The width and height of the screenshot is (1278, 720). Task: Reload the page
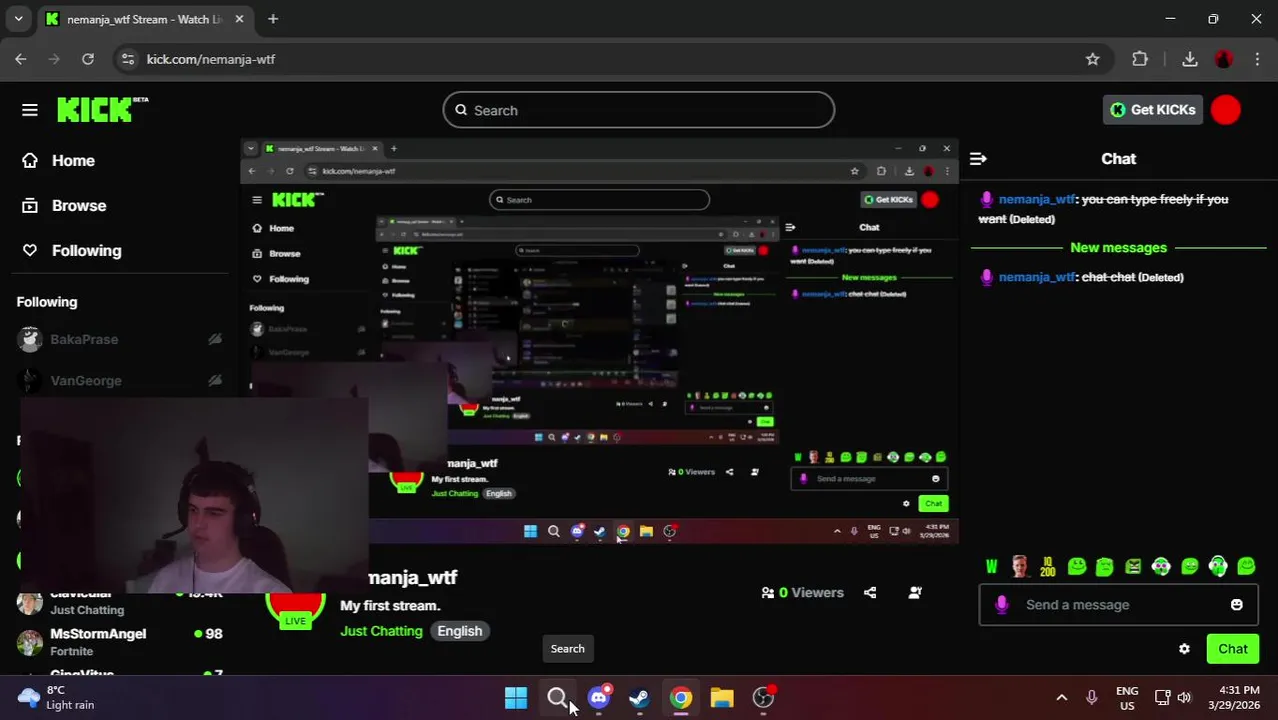pos(88,59)
